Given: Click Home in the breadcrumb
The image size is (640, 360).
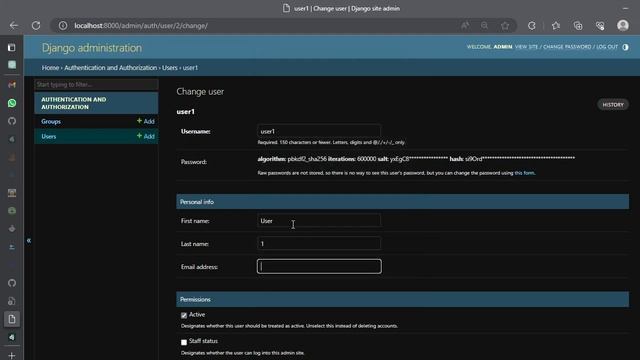Looking at the screenshot, I should click(x=50, y=68).
